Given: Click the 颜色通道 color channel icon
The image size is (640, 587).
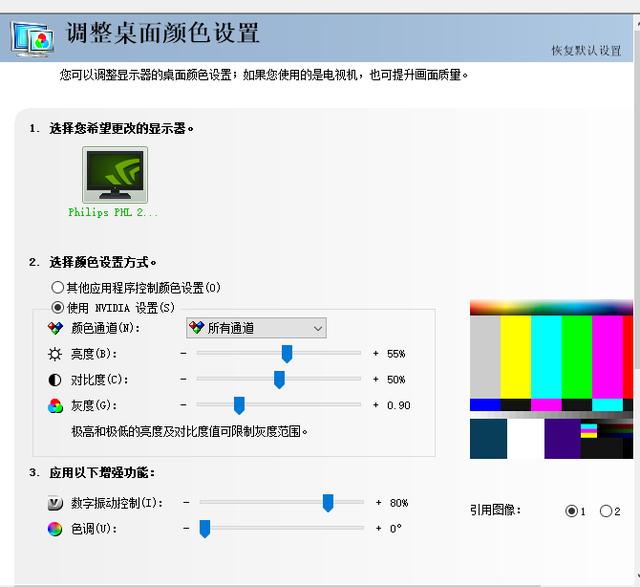Looking at the screenshot, I should 55,328.
